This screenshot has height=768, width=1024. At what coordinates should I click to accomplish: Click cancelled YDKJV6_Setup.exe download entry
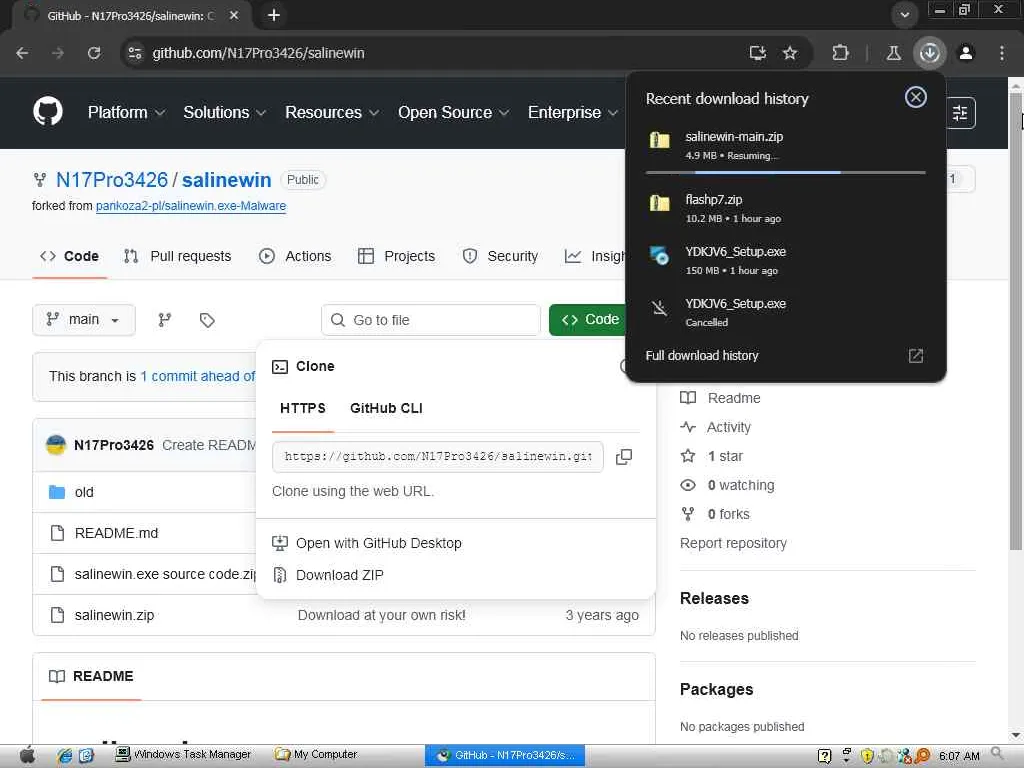786,312
